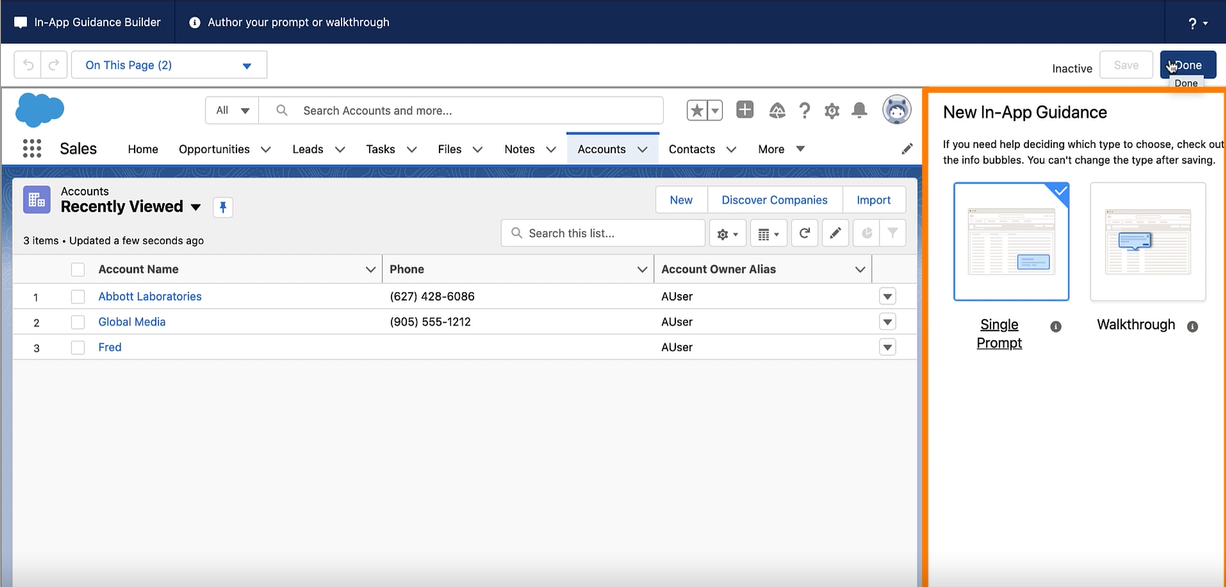Click the redo arrow in builder toolbar
This screenshot has height=587, width=1226.
point(54,65)
